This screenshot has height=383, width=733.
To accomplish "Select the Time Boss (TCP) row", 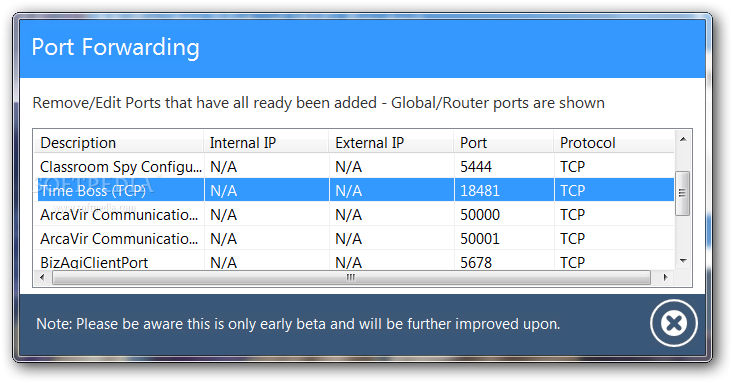I will [354, 191].
